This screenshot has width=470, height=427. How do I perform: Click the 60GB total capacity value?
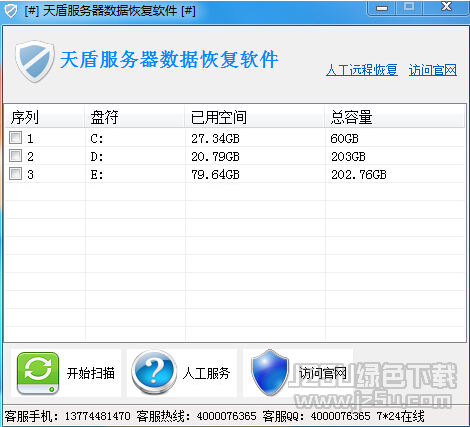tap(345, 139)
